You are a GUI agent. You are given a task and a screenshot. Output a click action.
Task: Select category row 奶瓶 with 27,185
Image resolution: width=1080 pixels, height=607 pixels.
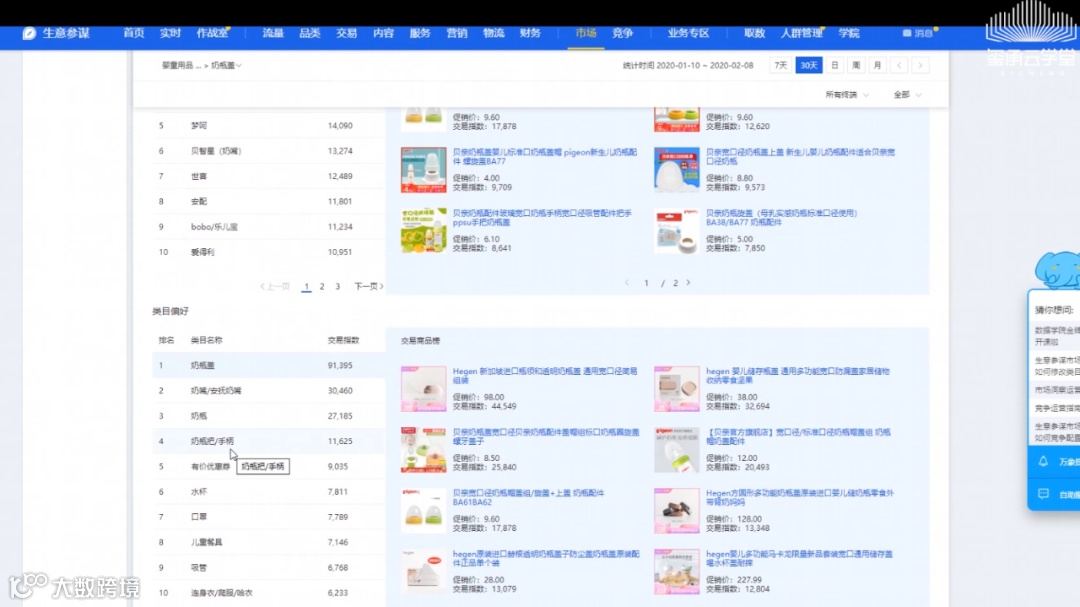[x=269, y=416]
